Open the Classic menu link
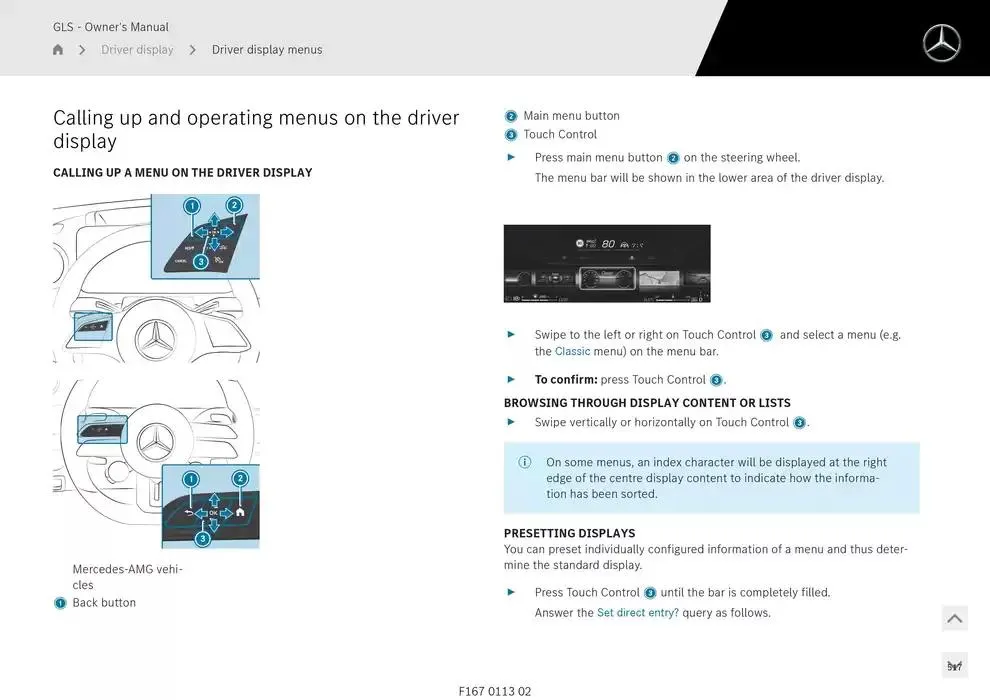The width and height of the screenshot is (990, 700). (x=573, y=352)
